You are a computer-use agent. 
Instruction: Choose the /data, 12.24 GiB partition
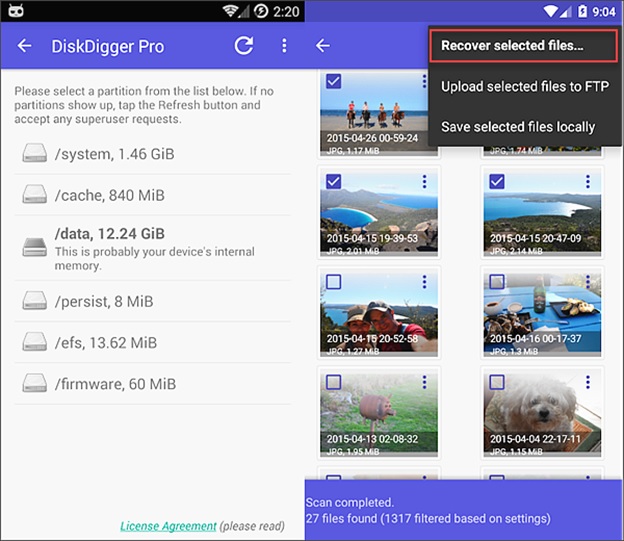(x=152, y=248)
